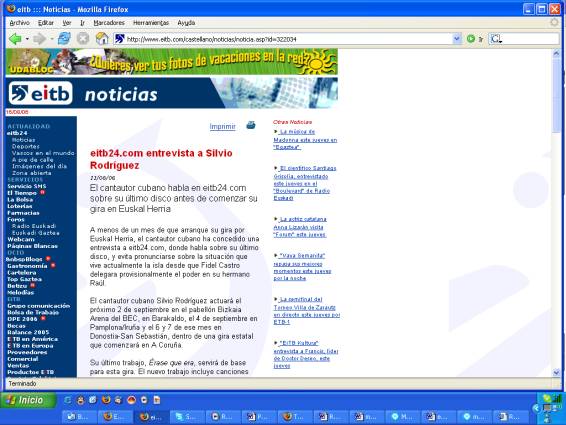Open 'La Bolsa' sidebar link
Screen dimensions: 566x425
[20, 200]
